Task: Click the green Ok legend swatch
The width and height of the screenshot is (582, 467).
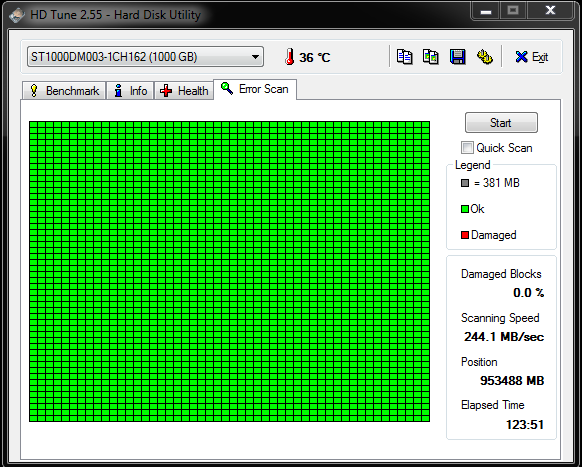Action: coord(465,209)
